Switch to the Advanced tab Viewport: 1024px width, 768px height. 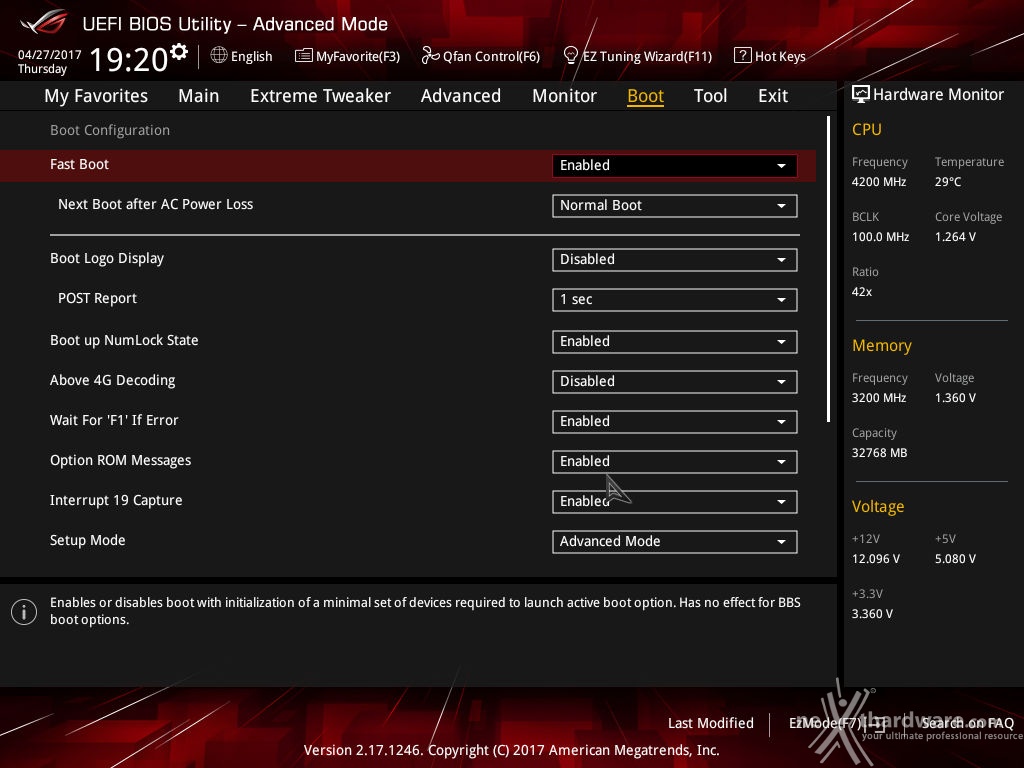(460, 96)
